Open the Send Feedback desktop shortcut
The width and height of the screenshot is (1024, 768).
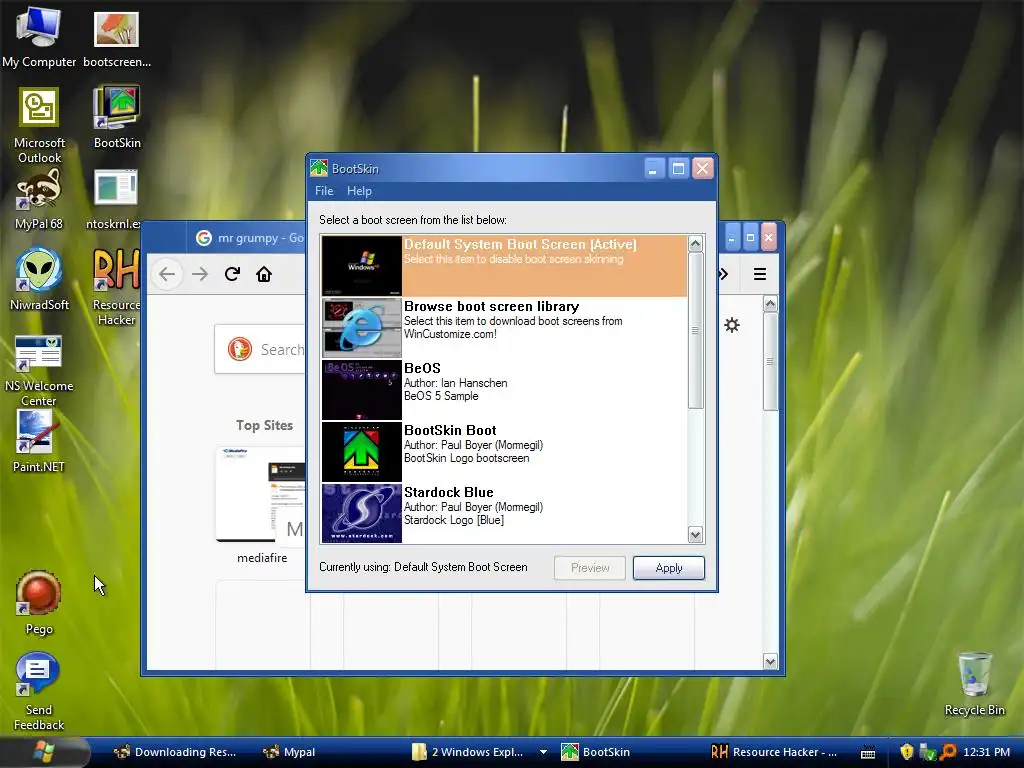[x=39, y=691]
